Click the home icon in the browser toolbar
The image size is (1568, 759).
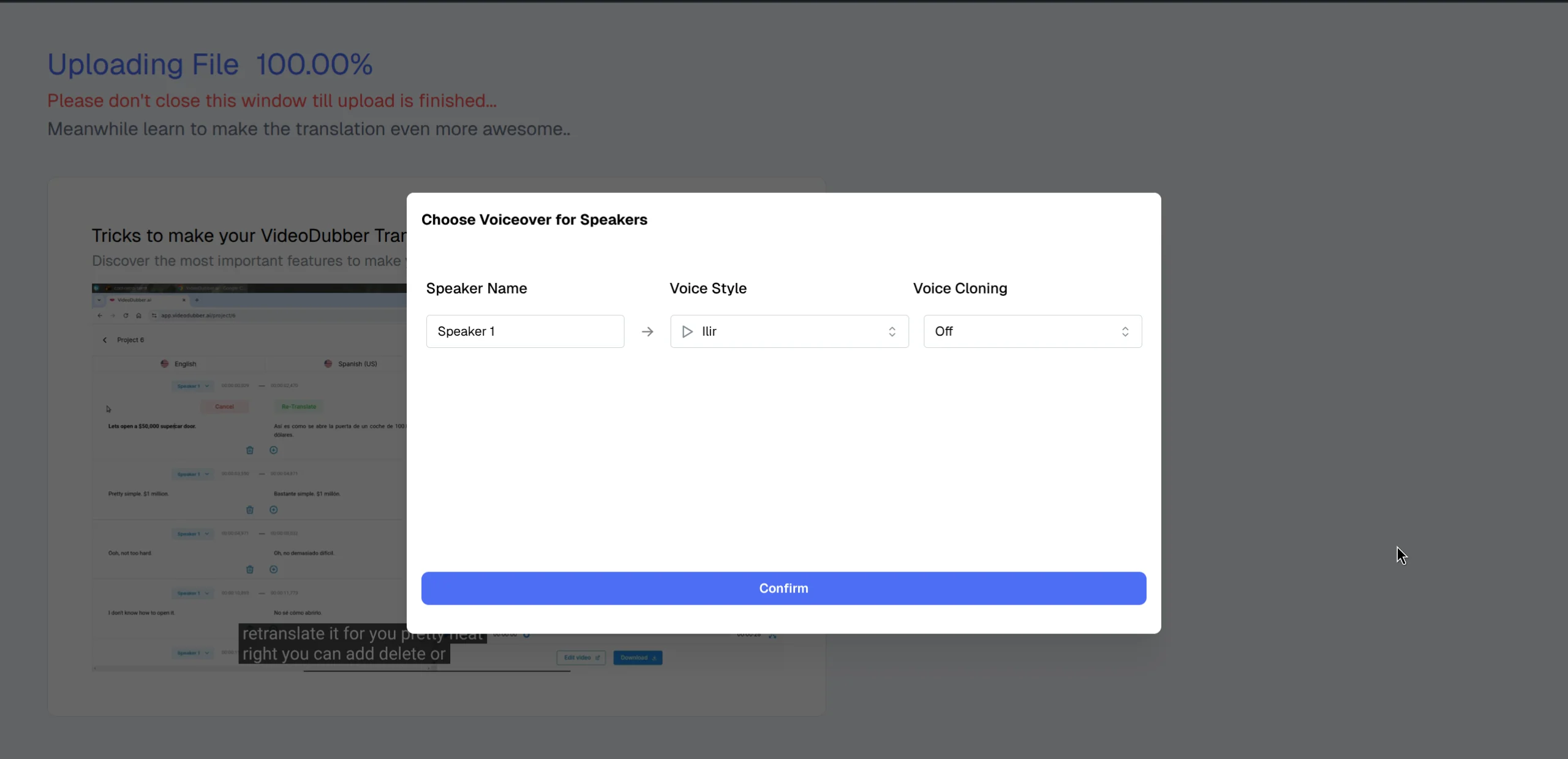pos(139,315)
